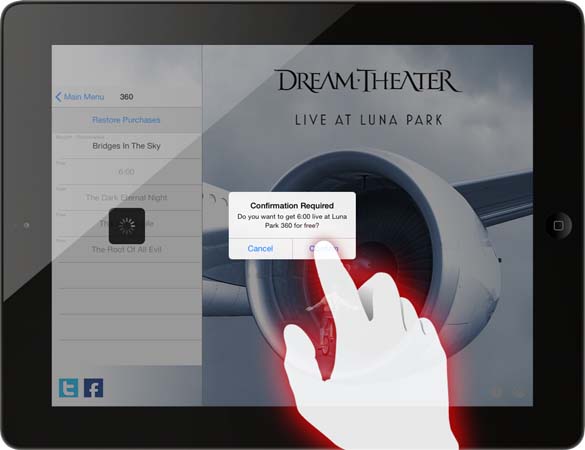Go back via Main Menu chevron
The height and width of the screenshot is (450, 585).
(79, 97)
